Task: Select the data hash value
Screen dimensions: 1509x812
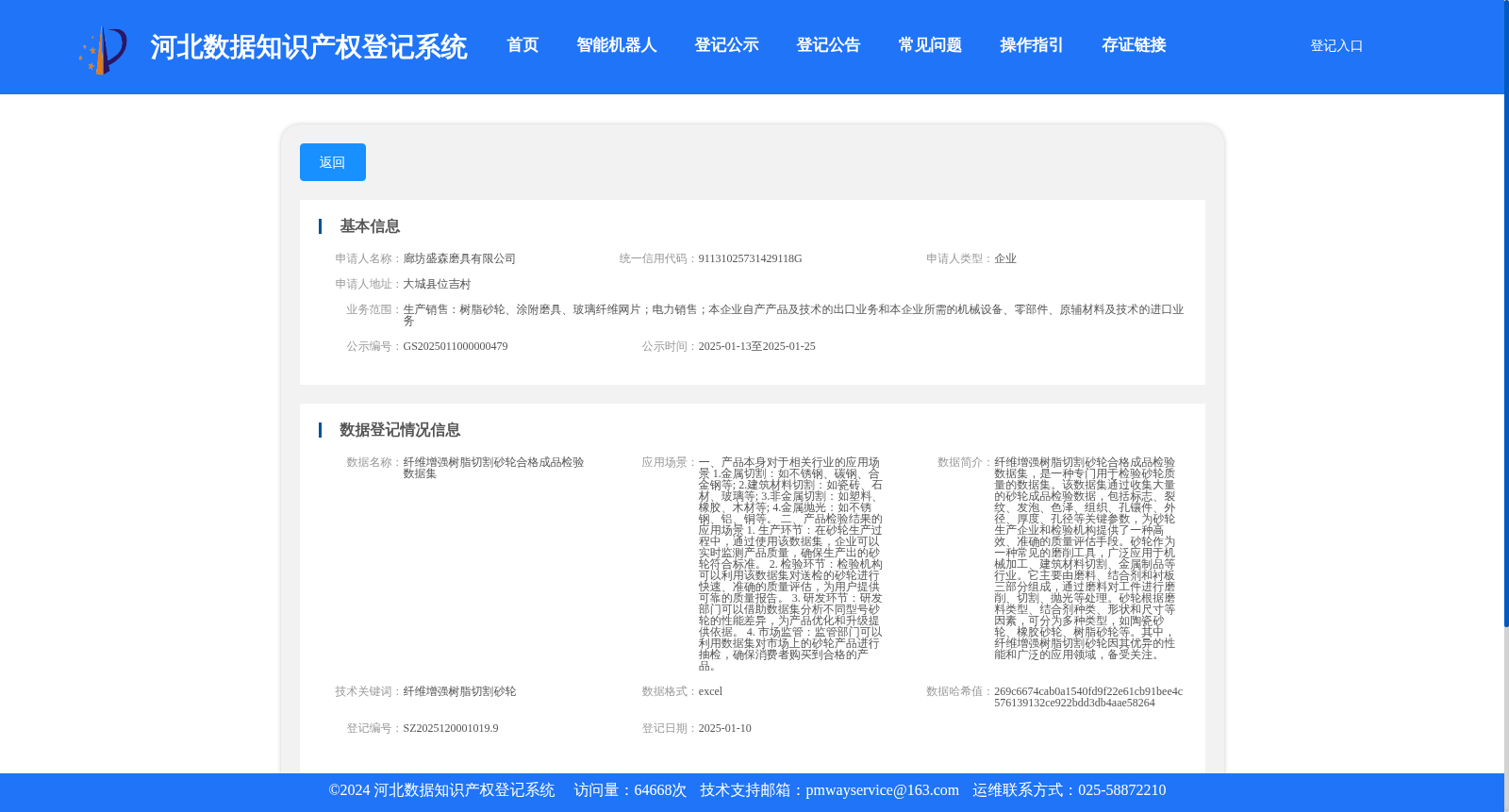Action: coord(1088,697)
